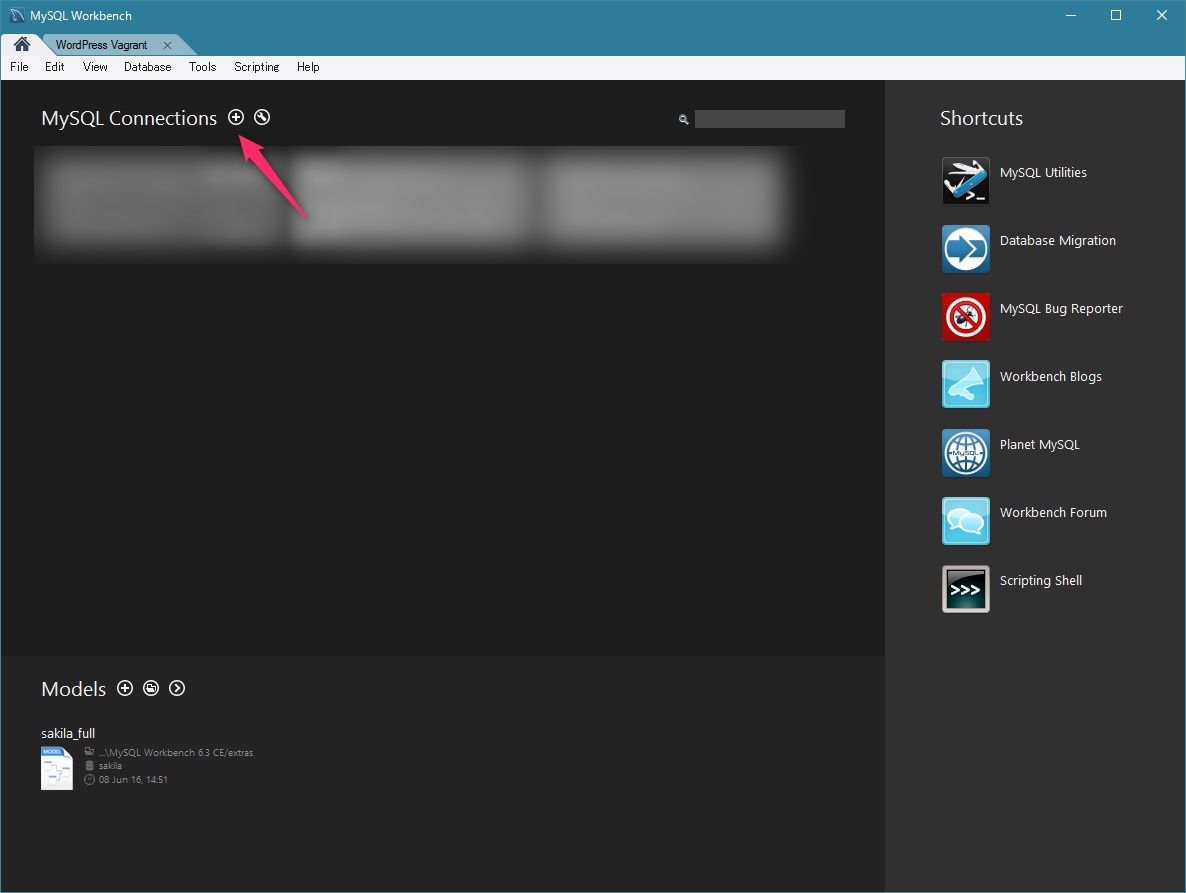This screenshot has width=1186, height=893.
Task: Launch the MySQL Bug Reporter icon
Action: click(x=965, y=317)
